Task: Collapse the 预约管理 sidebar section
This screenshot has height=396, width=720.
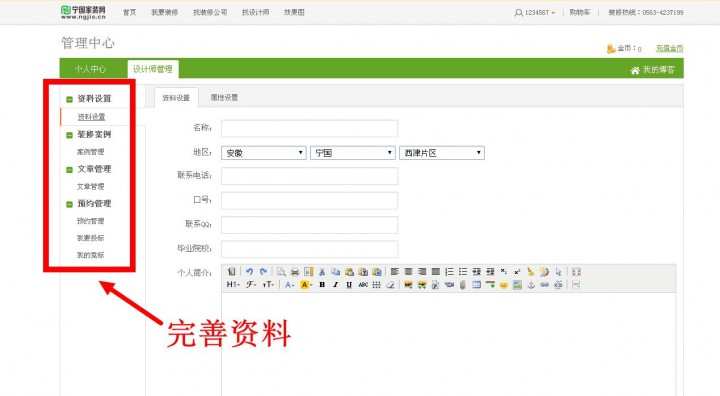Action: [69, 204]
